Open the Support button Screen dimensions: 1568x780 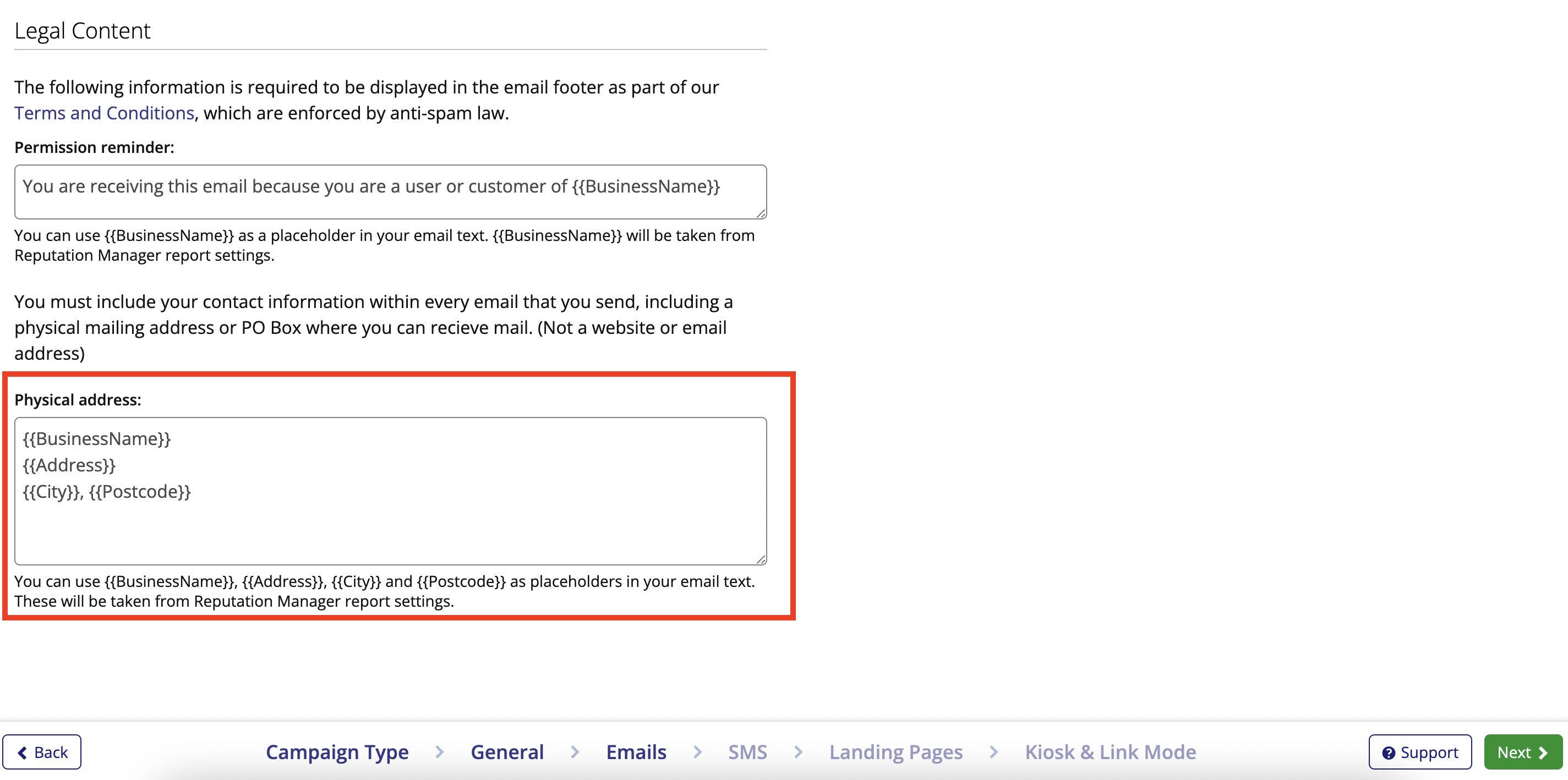point(1420,752)
